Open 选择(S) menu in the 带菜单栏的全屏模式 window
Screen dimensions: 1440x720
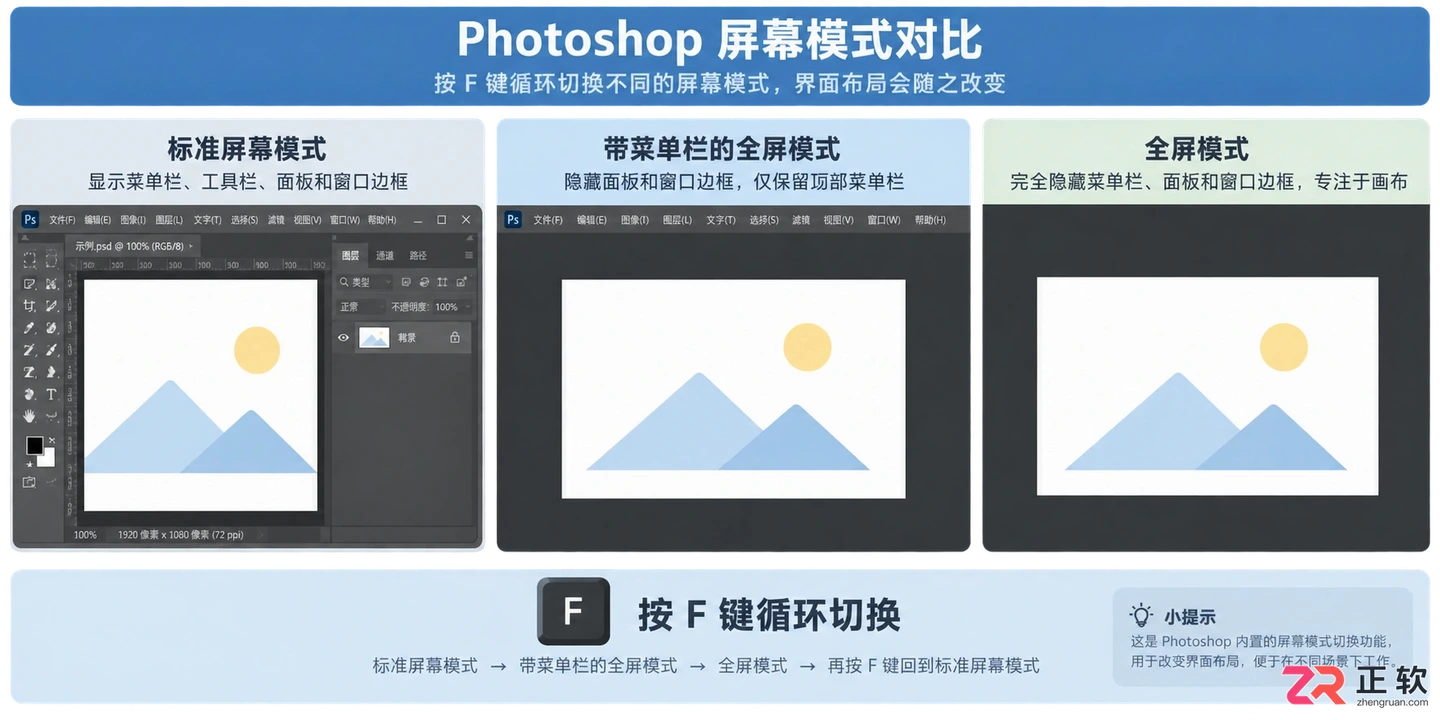(764, 220)
